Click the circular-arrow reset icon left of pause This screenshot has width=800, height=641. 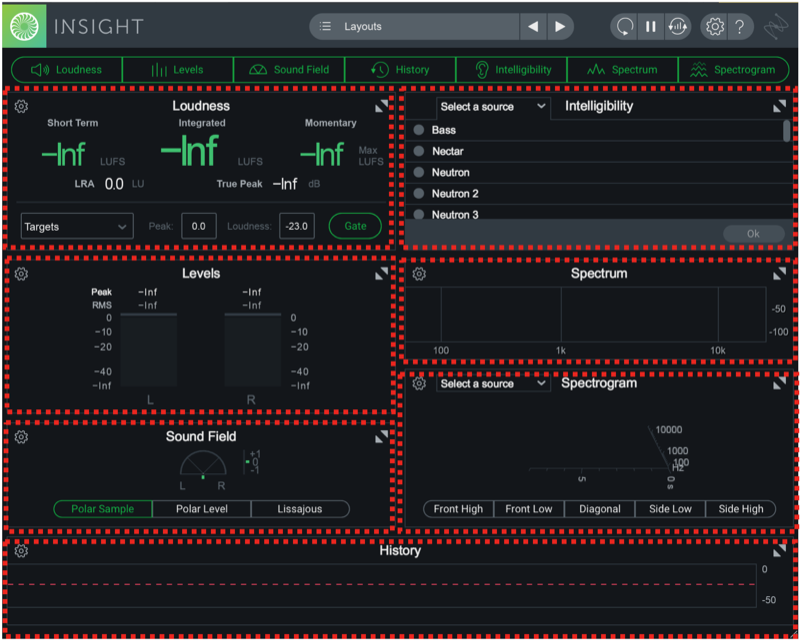(624, 27)
